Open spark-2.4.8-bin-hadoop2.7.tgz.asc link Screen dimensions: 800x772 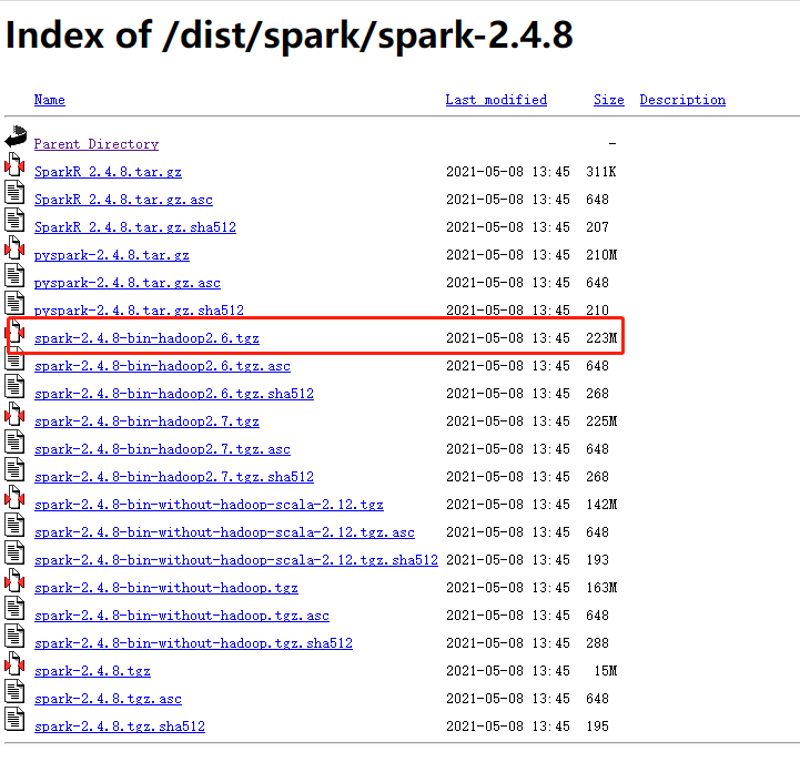(162, 449)
